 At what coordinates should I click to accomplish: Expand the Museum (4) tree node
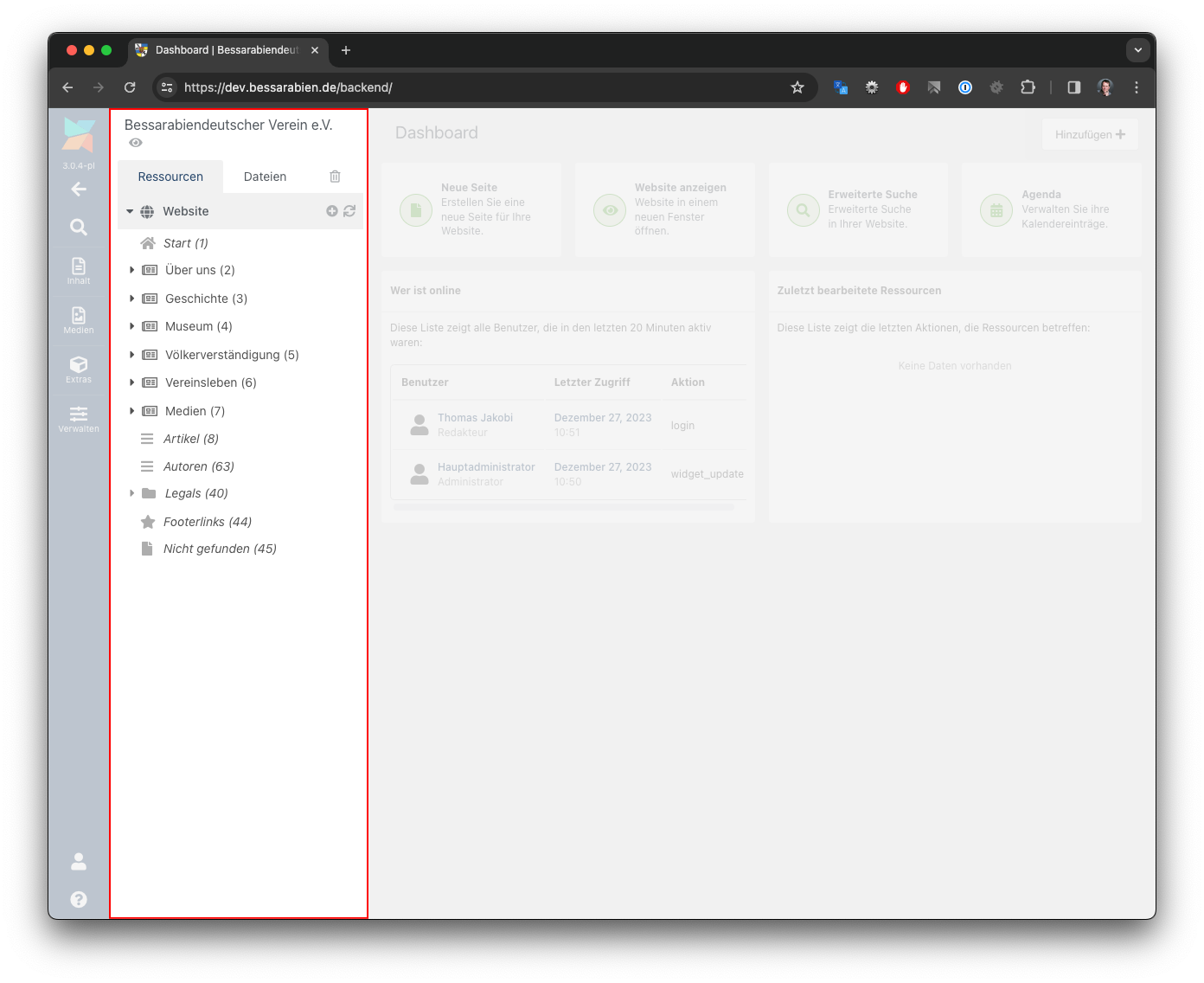click(x=131, y=326)
